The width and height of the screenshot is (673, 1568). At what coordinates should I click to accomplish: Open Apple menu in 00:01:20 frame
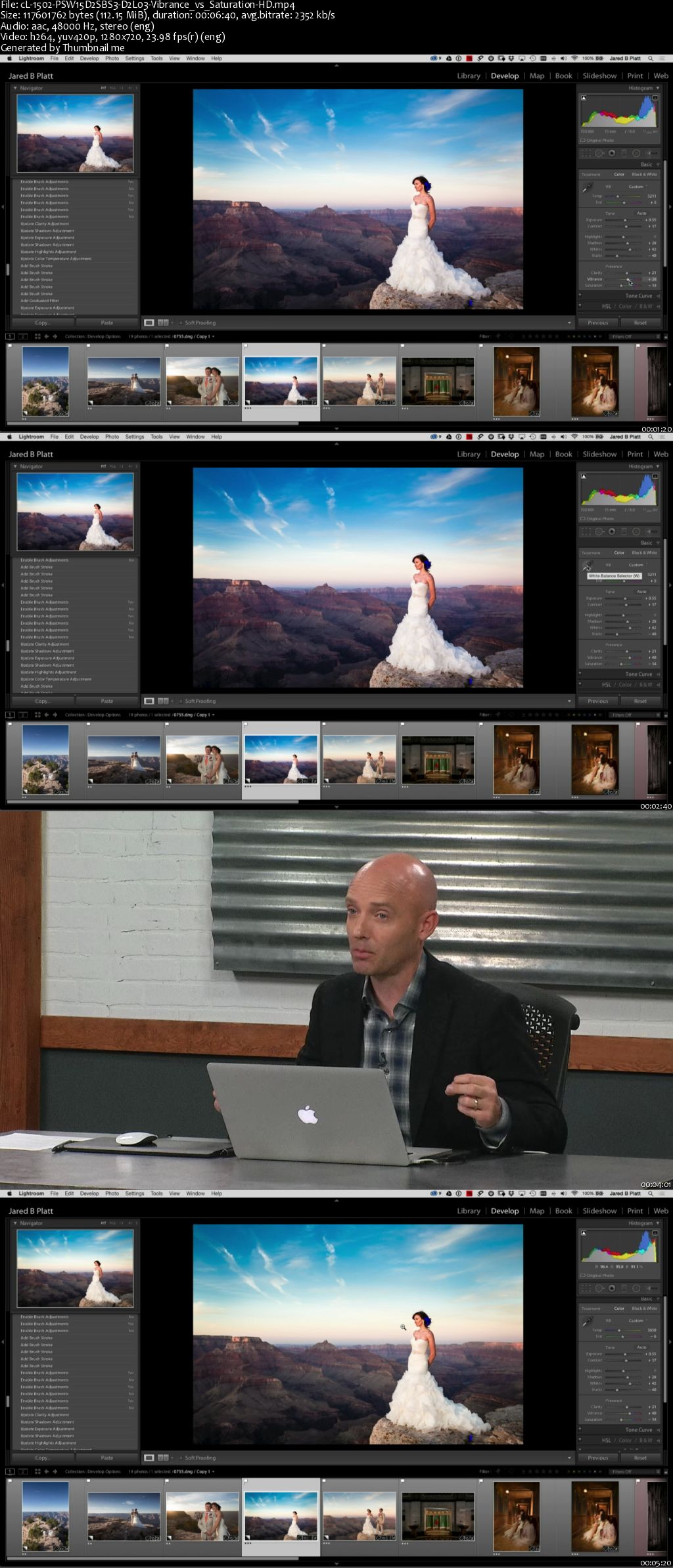click(x=9, y=58)
